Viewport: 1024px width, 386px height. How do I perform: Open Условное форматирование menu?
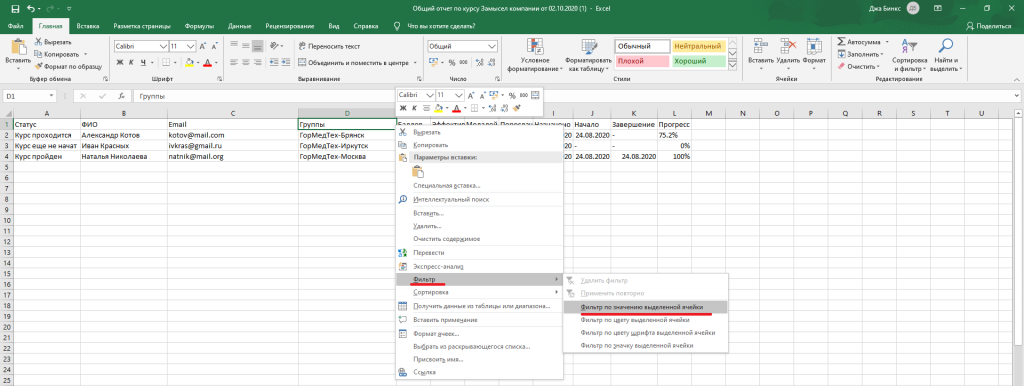[535, 55]
